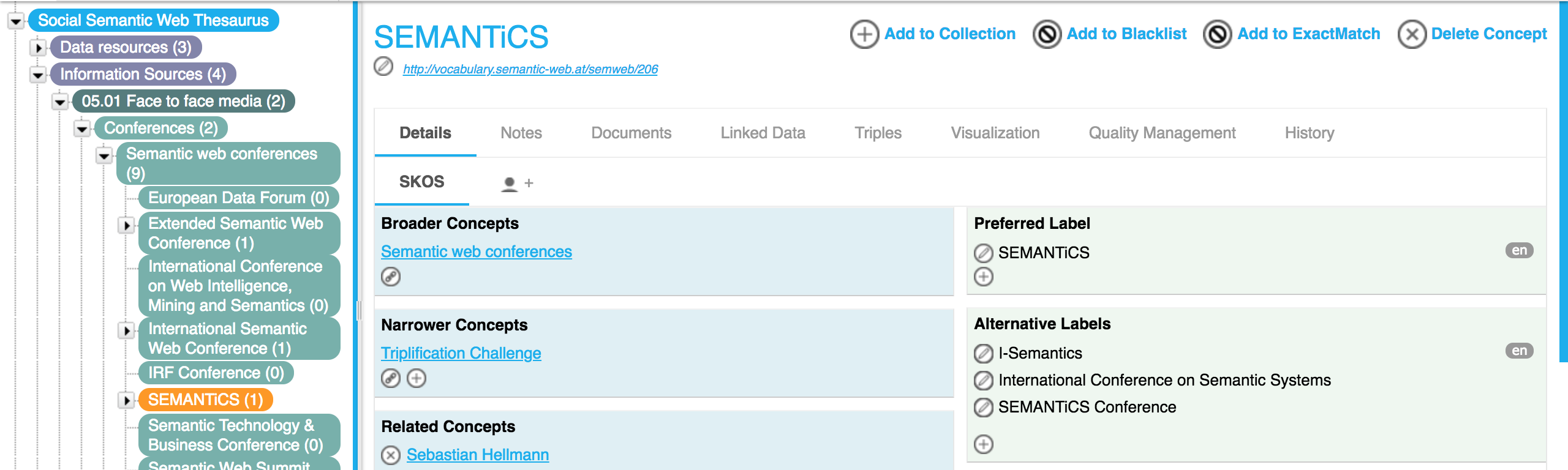
Task: Select European Data Forum in tree
Action: click(238, 198)
